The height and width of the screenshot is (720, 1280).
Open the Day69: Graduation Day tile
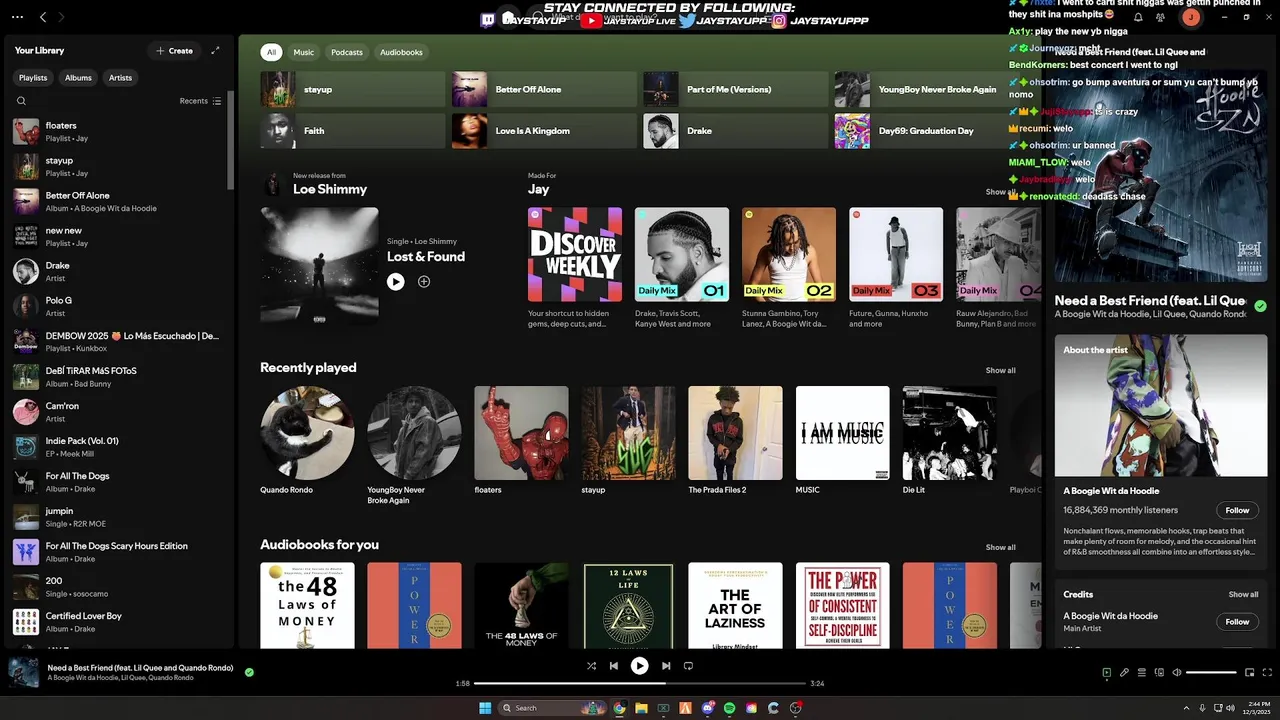point(927,131)
